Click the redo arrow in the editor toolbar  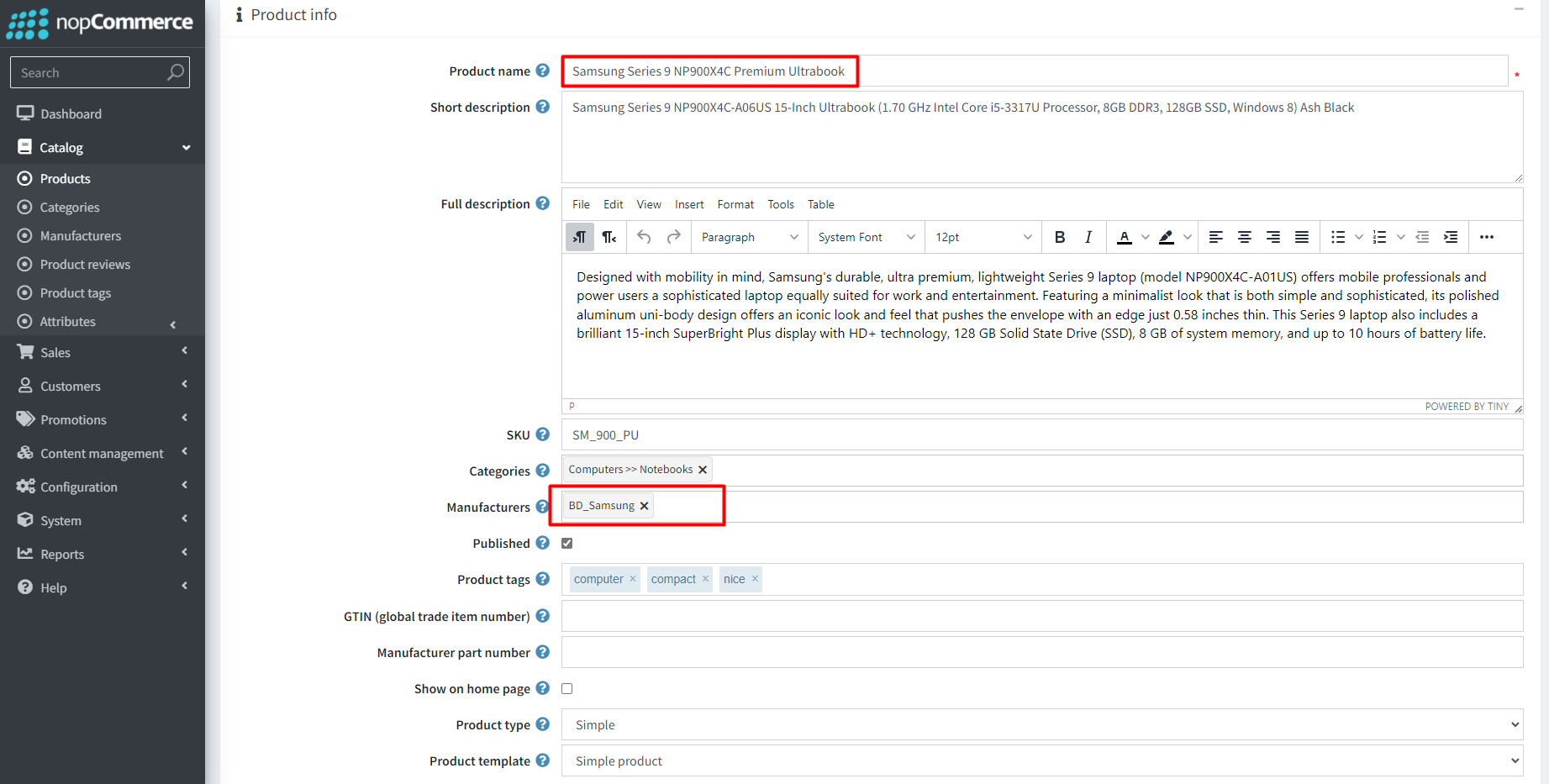(x=673, y=238)
